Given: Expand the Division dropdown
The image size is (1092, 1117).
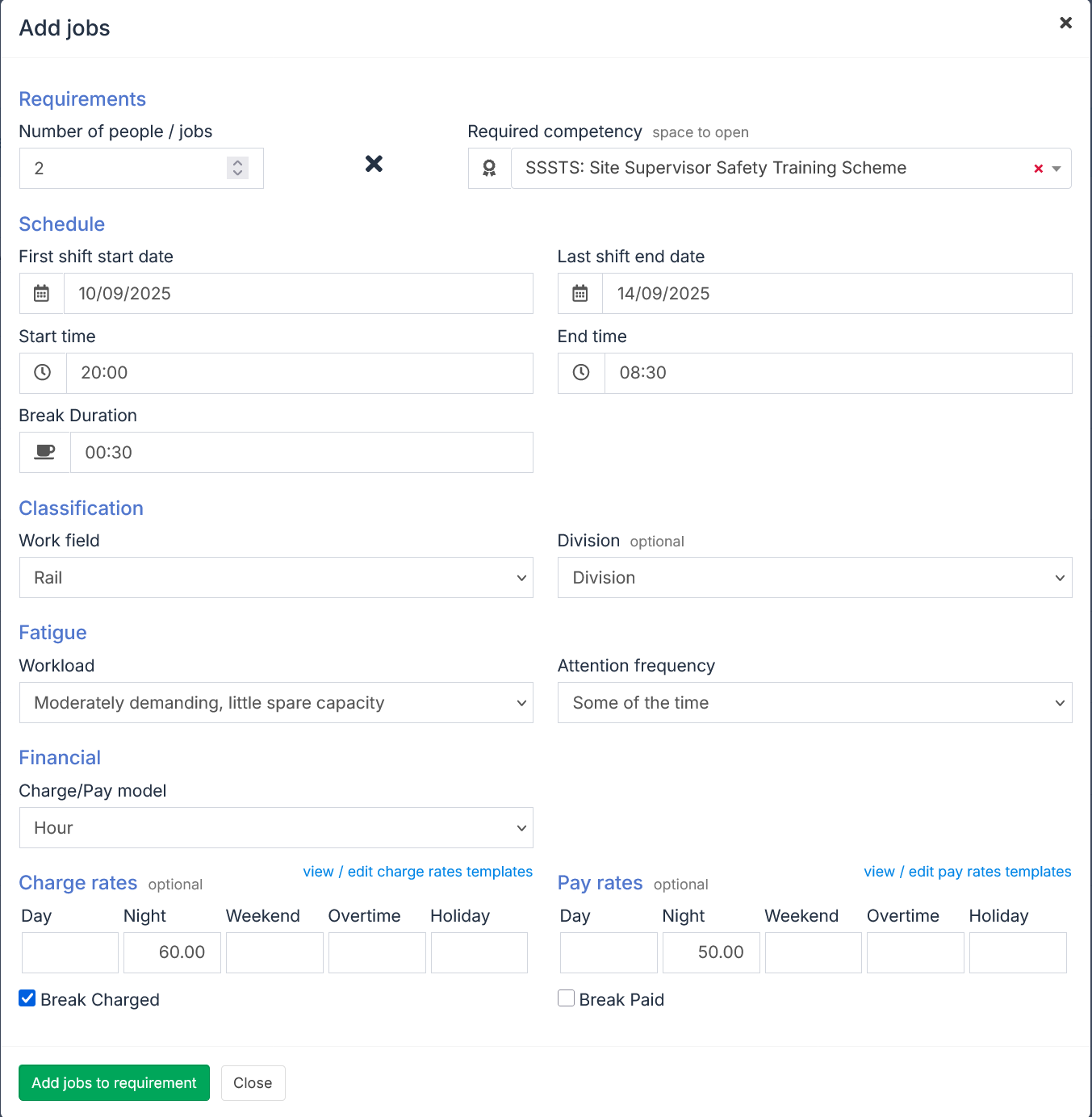Looking at the screenshot, I should pos(814,578).
